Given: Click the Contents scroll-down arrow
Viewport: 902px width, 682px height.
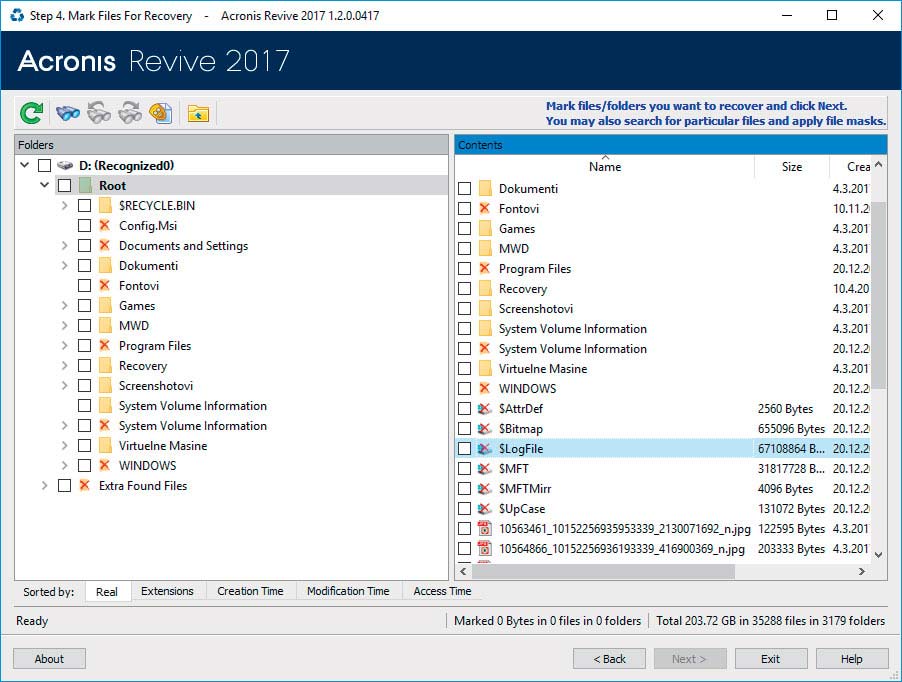Looking at the screenshot, I should (878, 555).
